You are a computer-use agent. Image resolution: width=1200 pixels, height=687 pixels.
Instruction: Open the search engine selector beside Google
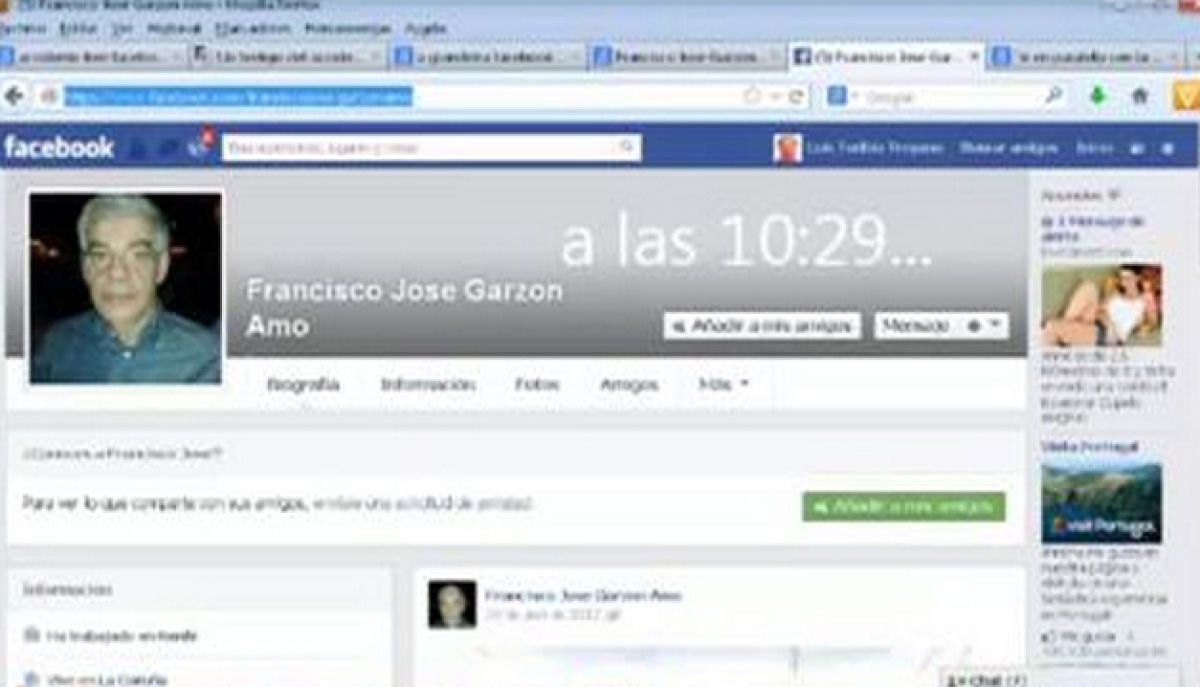tap(840, 96)
